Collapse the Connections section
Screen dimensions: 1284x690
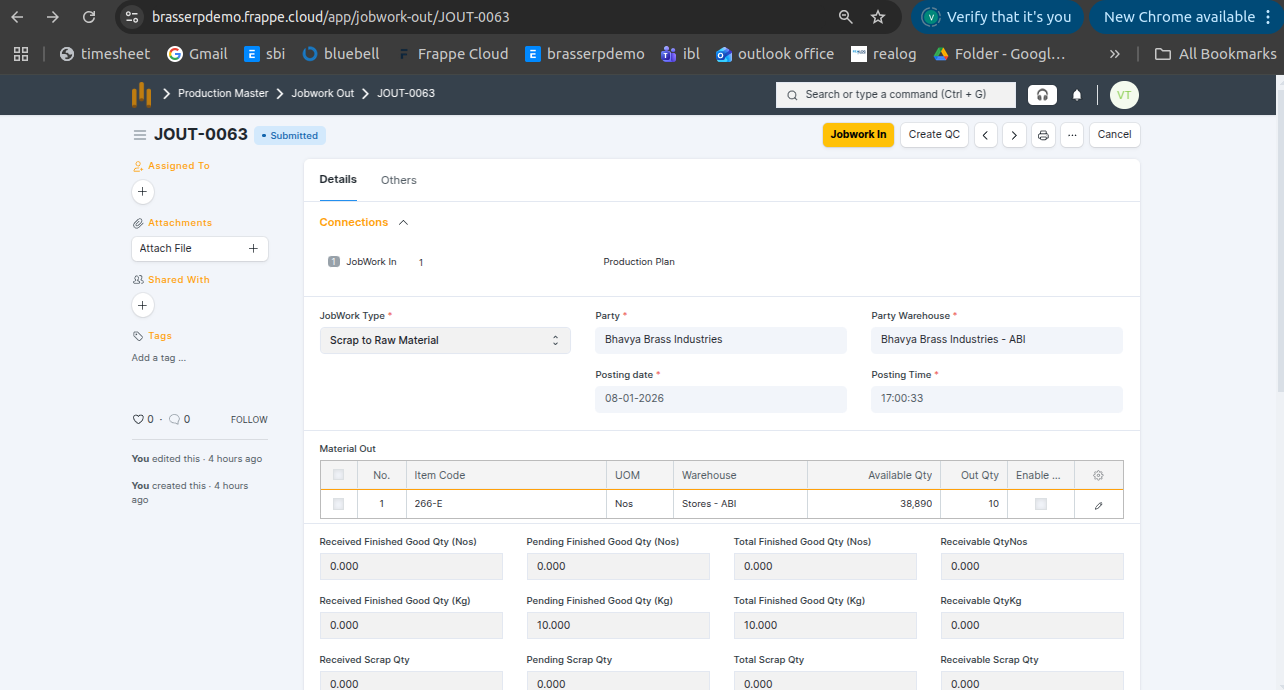403,223
